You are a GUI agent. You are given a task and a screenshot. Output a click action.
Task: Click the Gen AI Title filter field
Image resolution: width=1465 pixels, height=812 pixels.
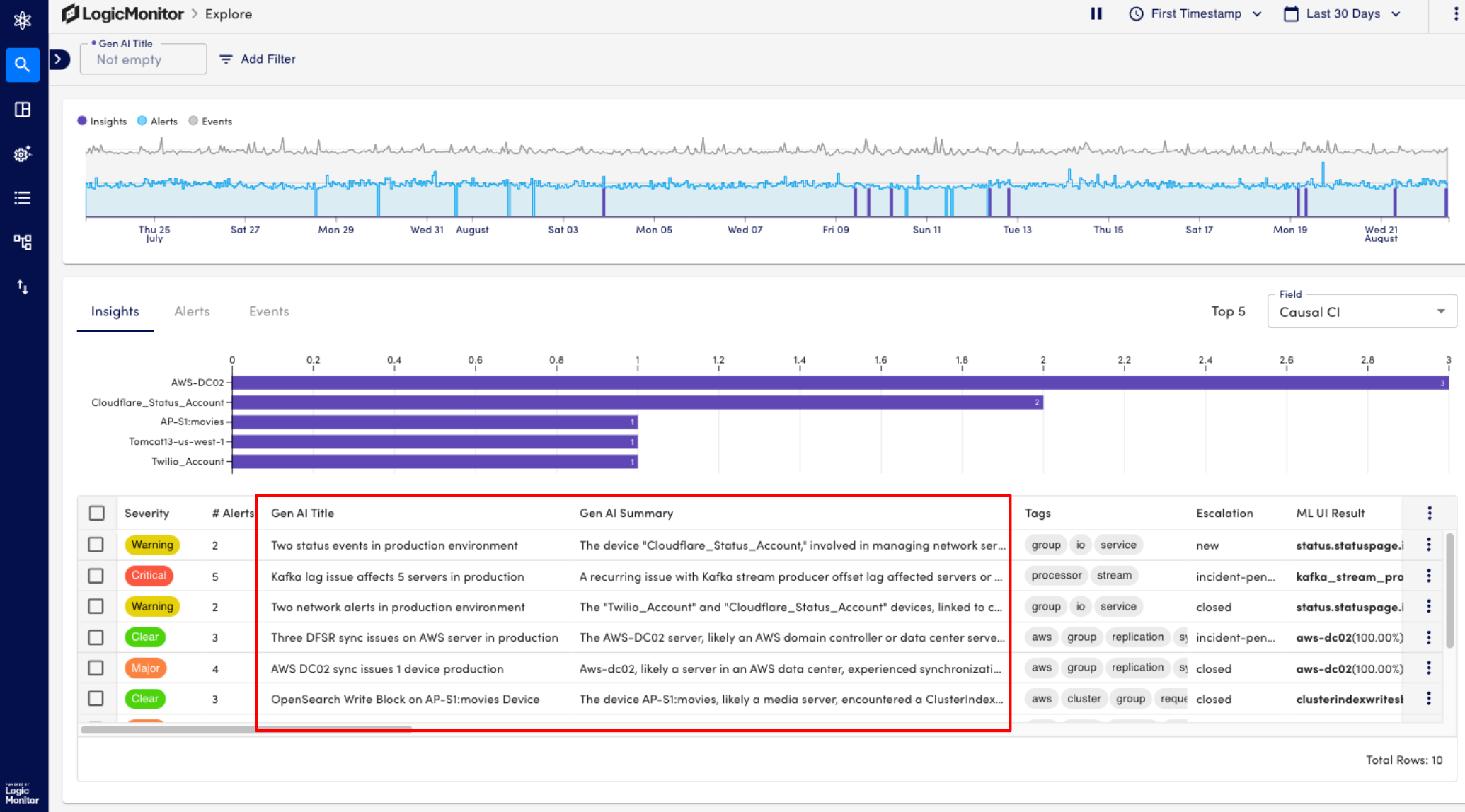click(x=144, y=59)
